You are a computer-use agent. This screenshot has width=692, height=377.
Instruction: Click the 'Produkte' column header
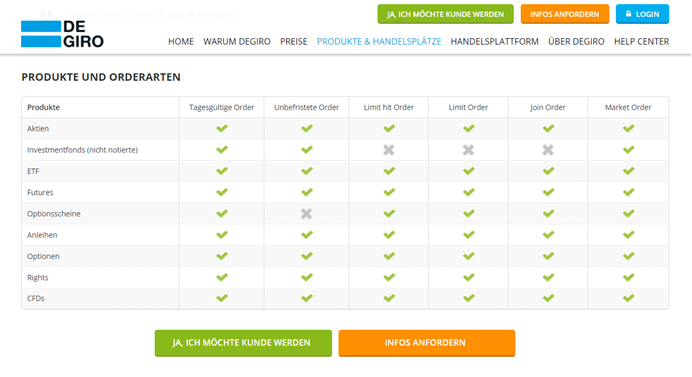[x=43, y=107]
